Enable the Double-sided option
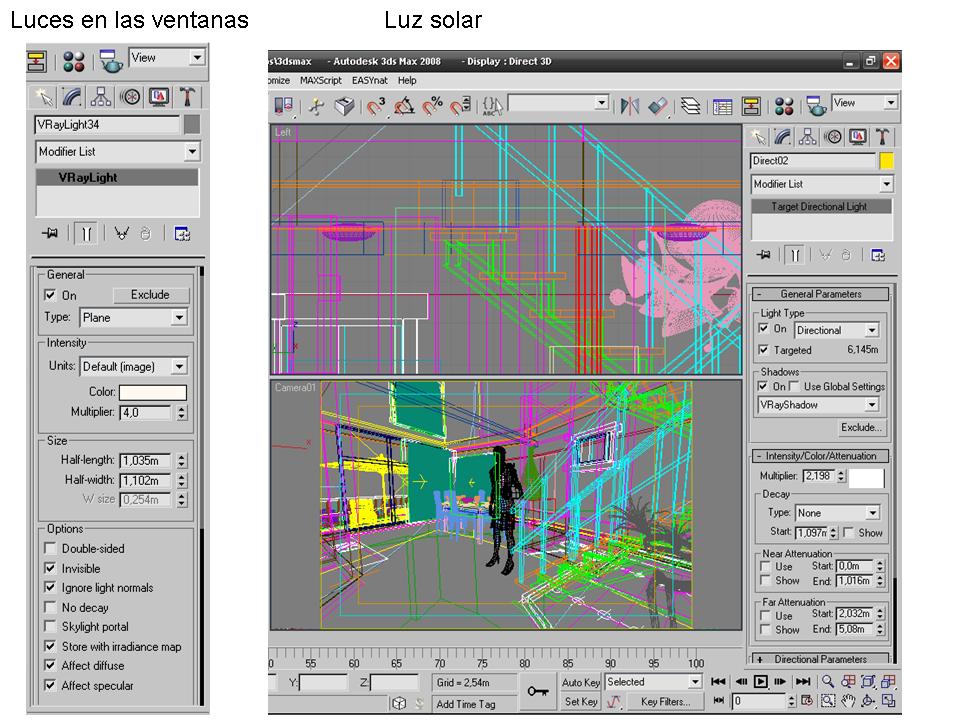Screen dimensions: 960x720 tap(50, 548)
